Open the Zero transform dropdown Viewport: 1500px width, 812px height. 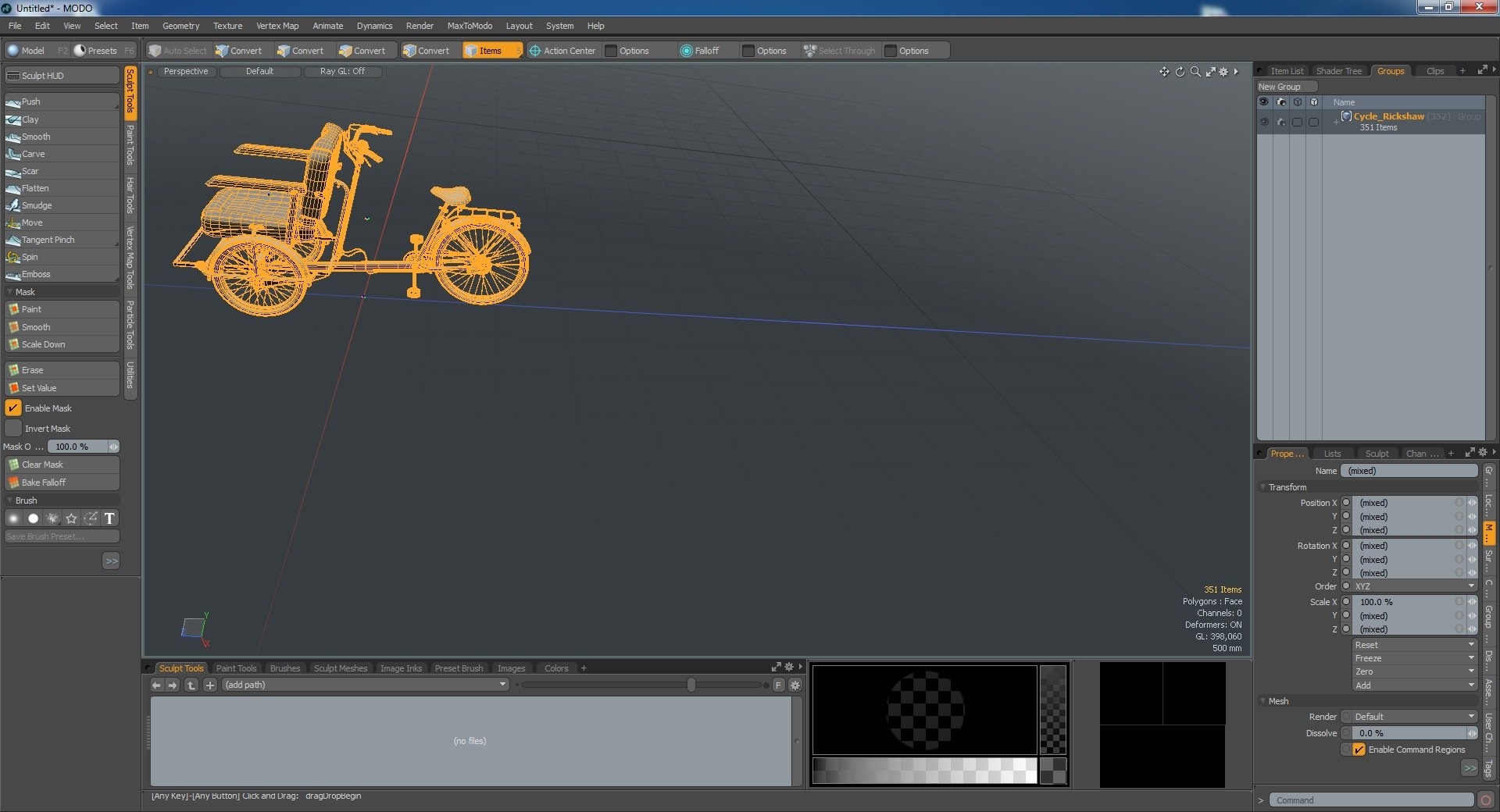click(1415, 671)
